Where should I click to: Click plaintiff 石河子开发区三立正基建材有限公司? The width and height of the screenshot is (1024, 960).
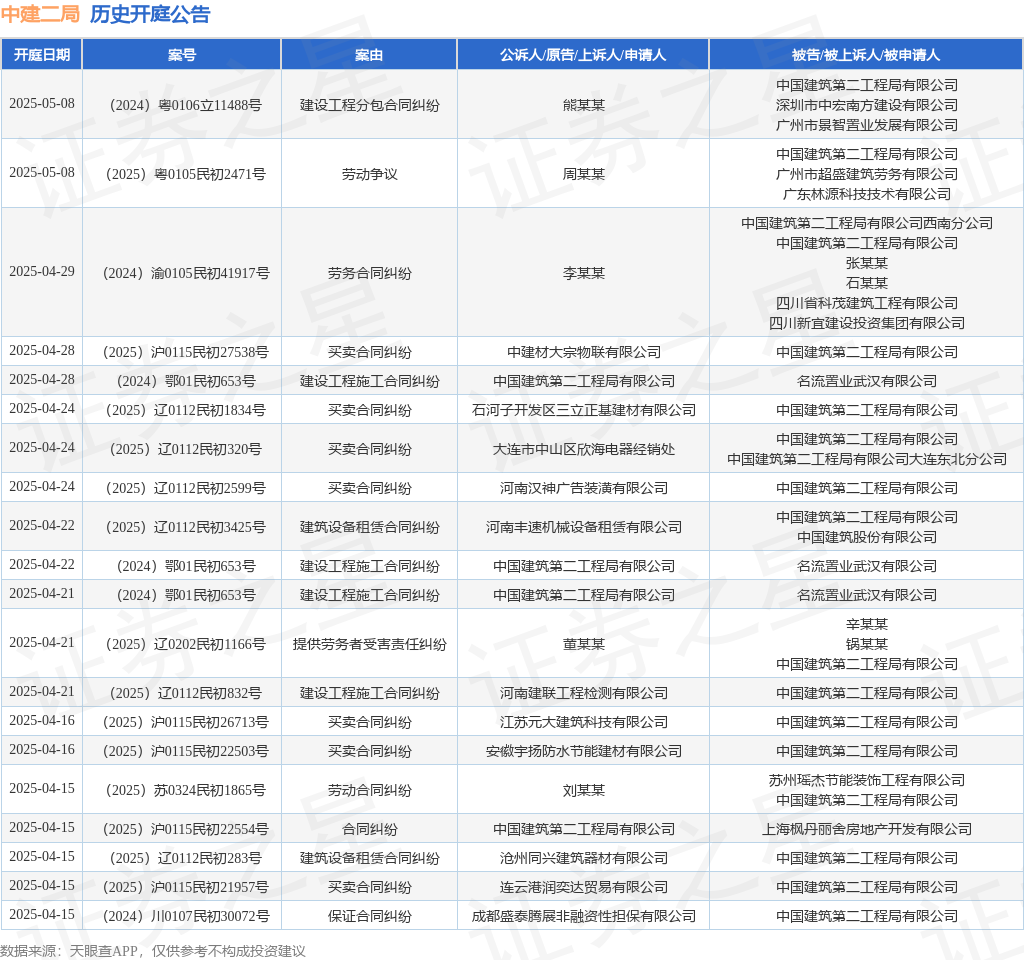tap(584, 410)
